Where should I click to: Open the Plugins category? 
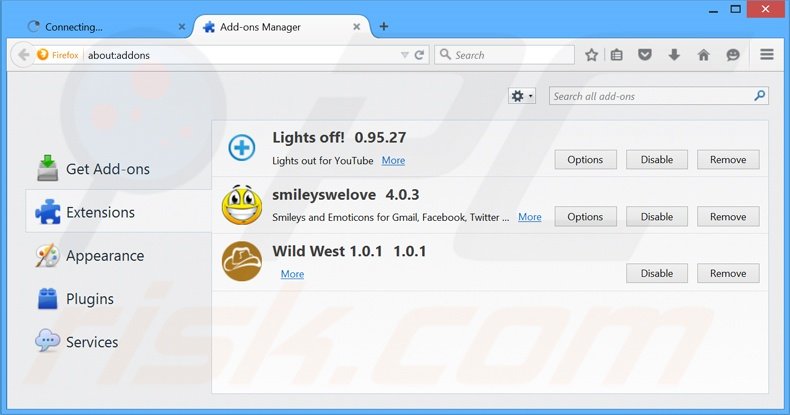pyautogui.click(x=118, y=299)
